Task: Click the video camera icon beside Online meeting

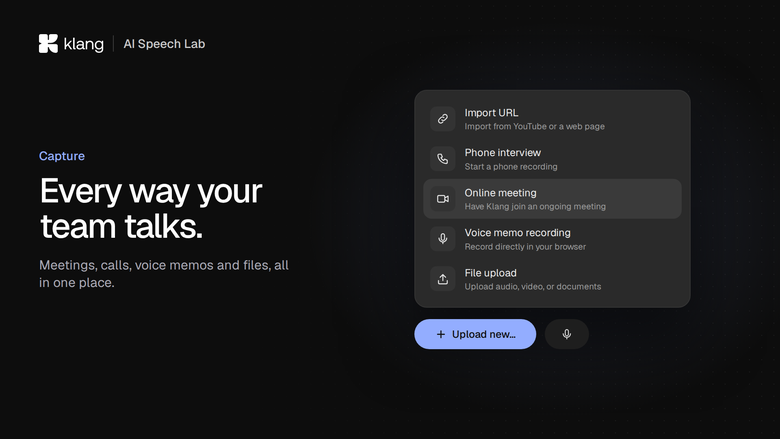Action: [x=443, y=199]
